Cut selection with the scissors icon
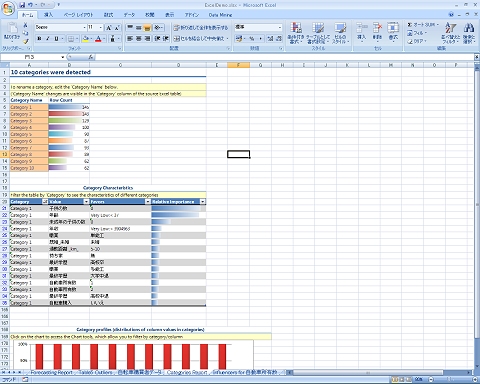480x384 pixels. point(26,25)
